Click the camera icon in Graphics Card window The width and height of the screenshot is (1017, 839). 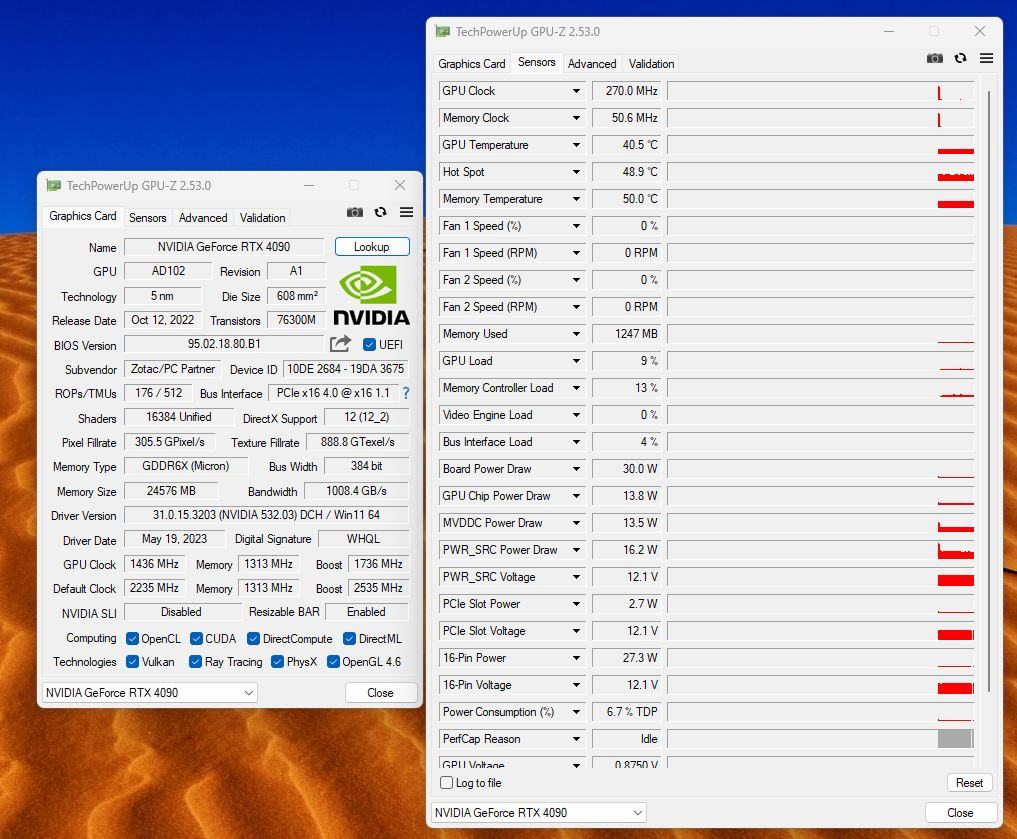(355, 212)
